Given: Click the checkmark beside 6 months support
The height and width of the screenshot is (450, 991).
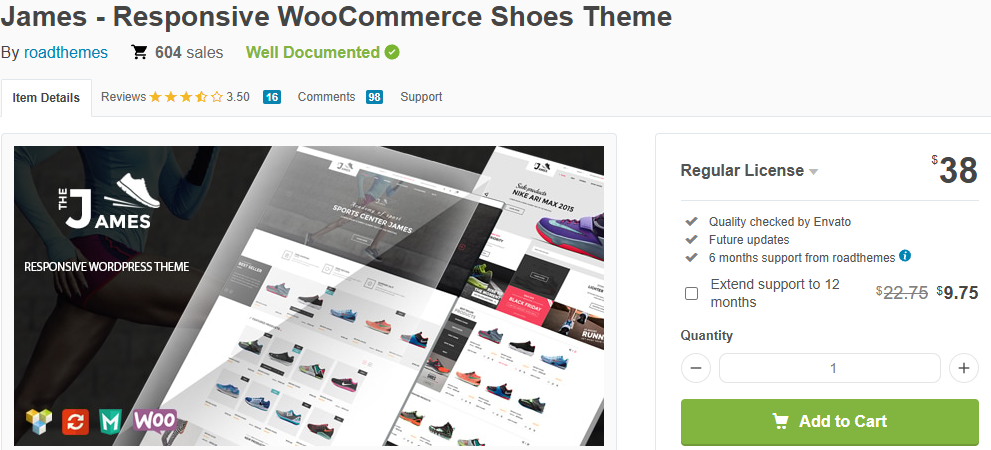Looking at the screenshot, I should point(691,257).
